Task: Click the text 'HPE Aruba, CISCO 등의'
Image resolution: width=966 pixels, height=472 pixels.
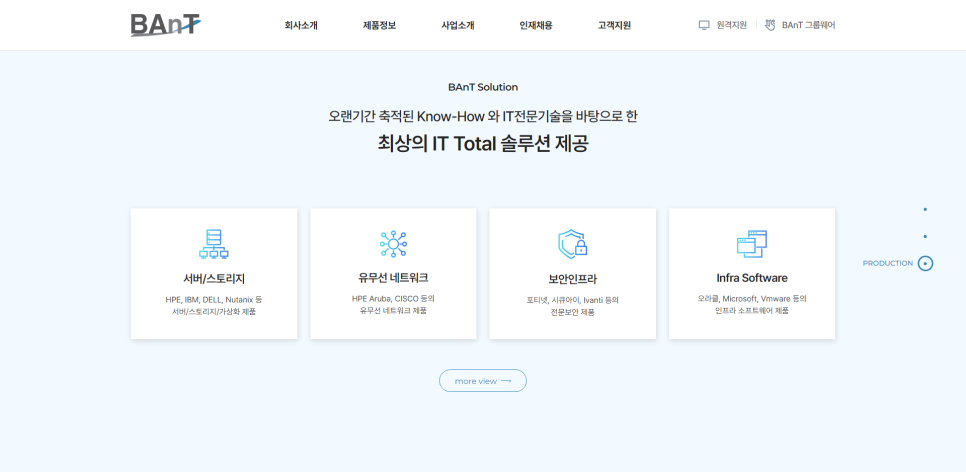Action: coord(393,298)
